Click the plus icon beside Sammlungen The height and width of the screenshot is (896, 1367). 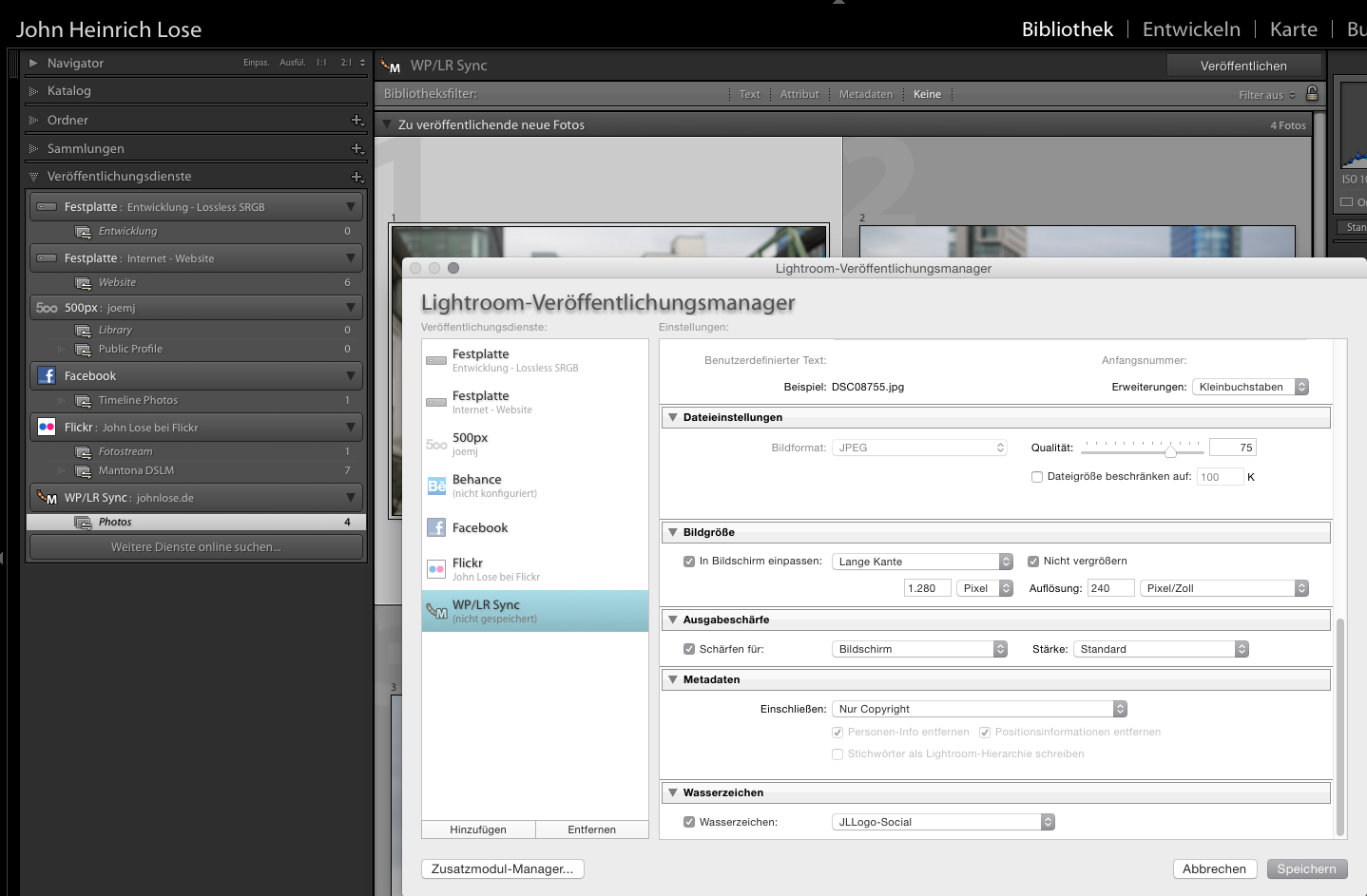pyautogui.click(x=357, y=148)
